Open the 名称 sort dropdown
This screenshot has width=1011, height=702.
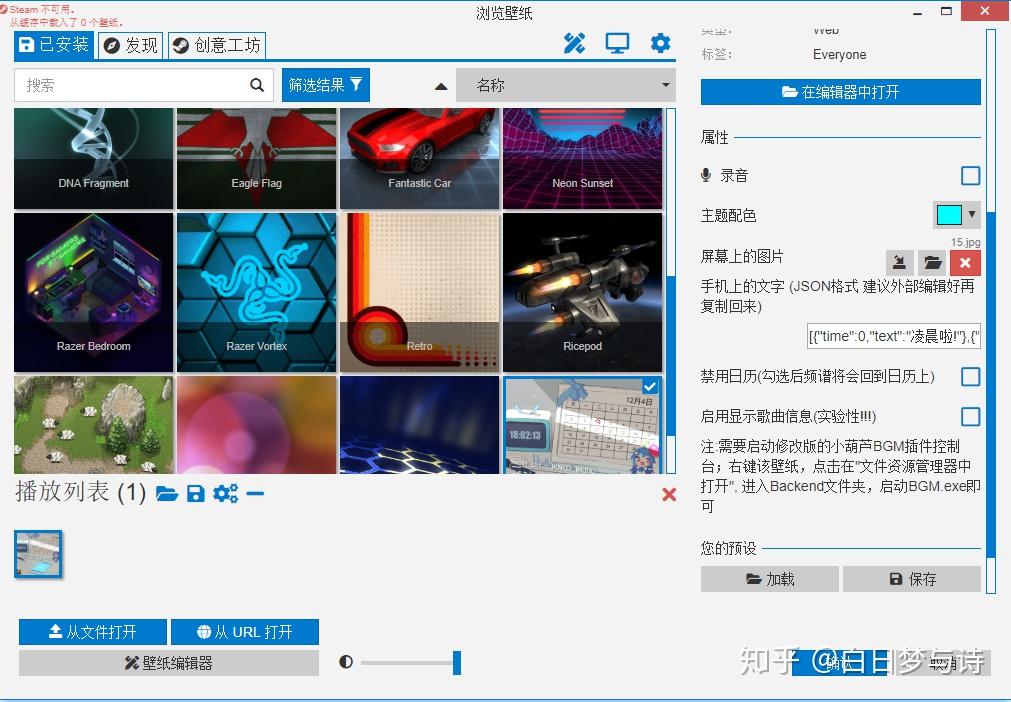click(565, 85)
